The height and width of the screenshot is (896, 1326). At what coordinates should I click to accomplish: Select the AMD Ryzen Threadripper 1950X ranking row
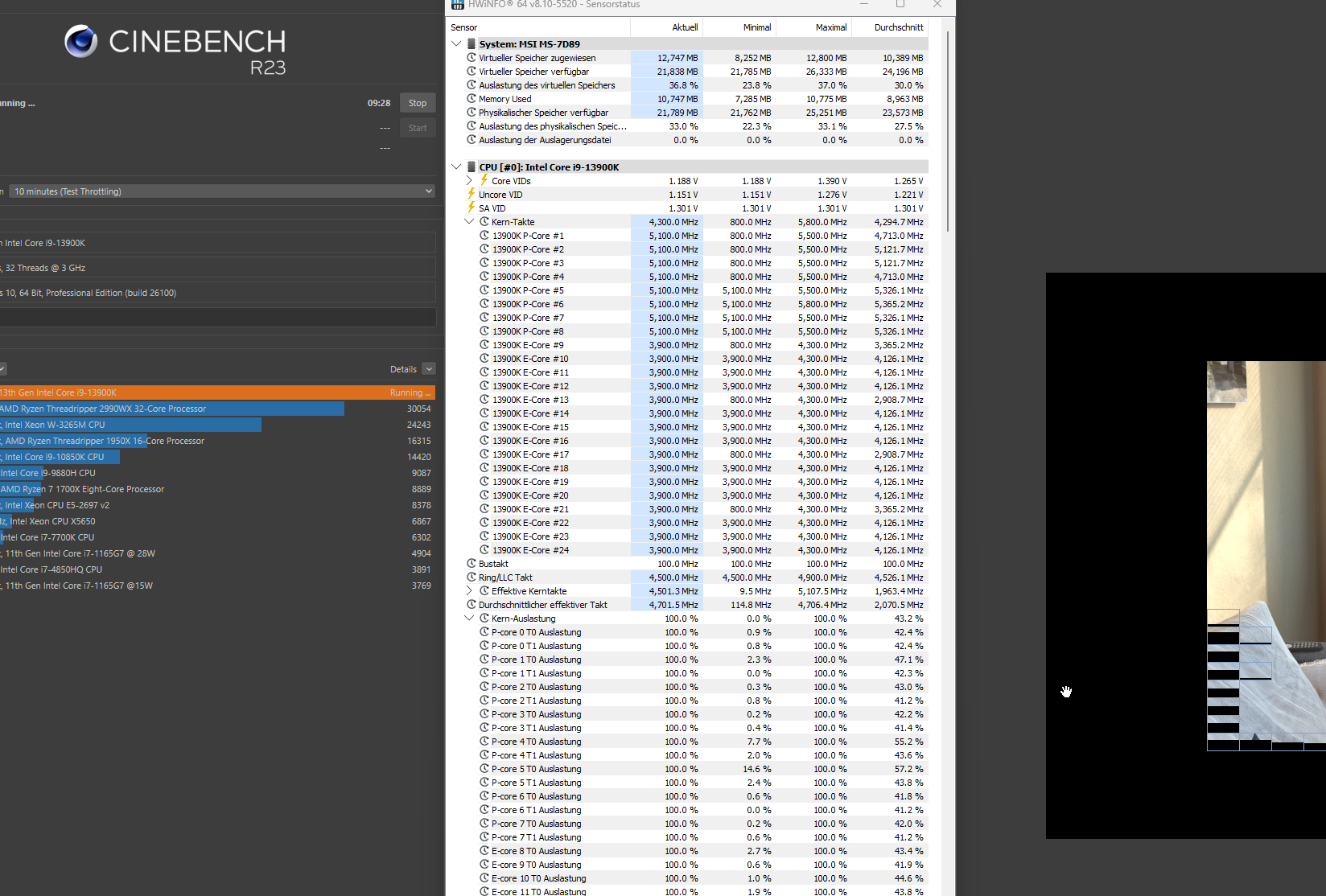(x=217, y=441)
